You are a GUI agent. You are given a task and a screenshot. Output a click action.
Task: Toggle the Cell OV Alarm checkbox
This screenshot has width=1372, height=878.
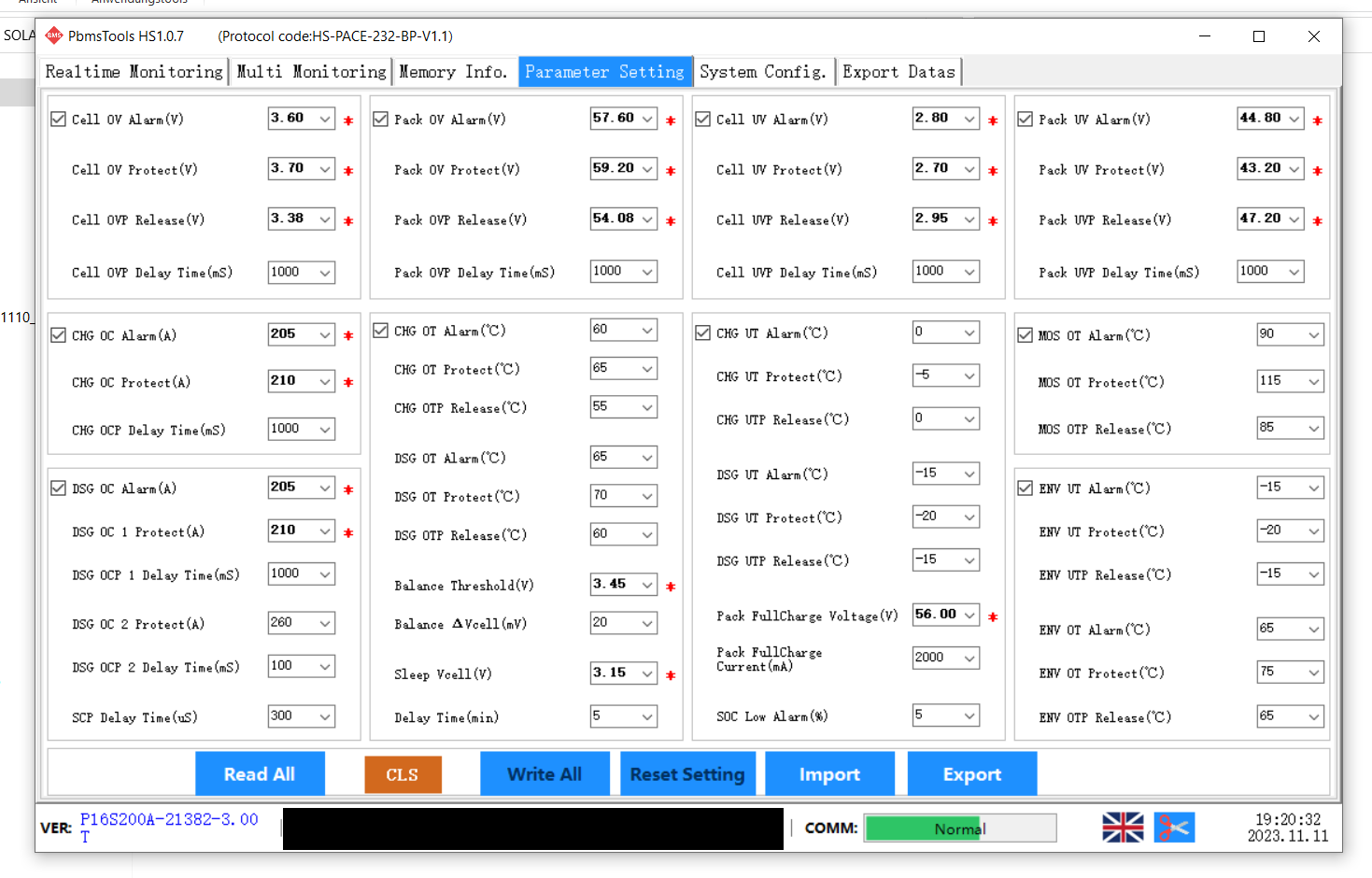59,120
